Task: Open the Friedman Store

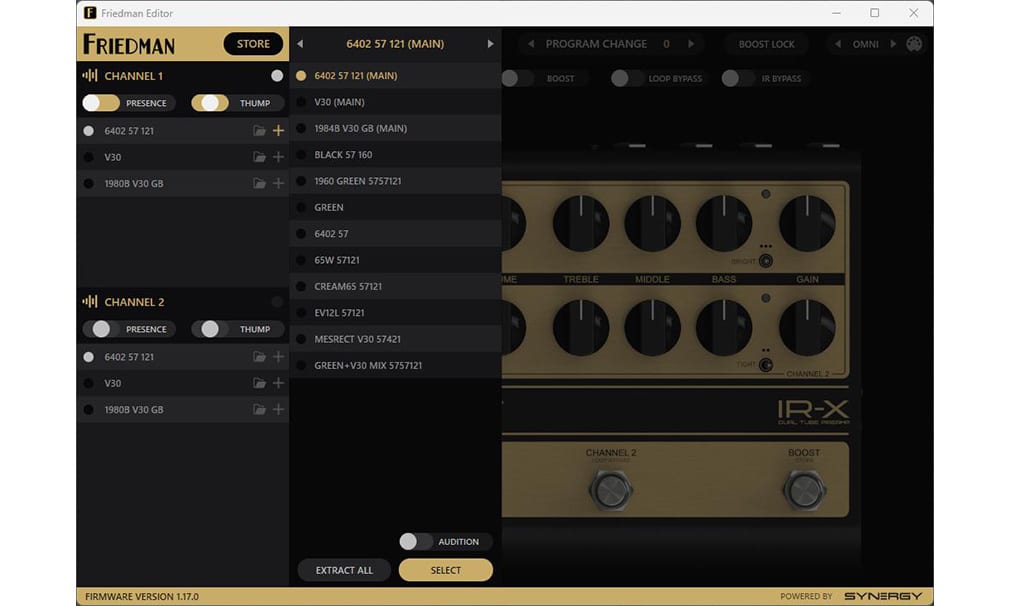Action: click(x=253, y=44)
